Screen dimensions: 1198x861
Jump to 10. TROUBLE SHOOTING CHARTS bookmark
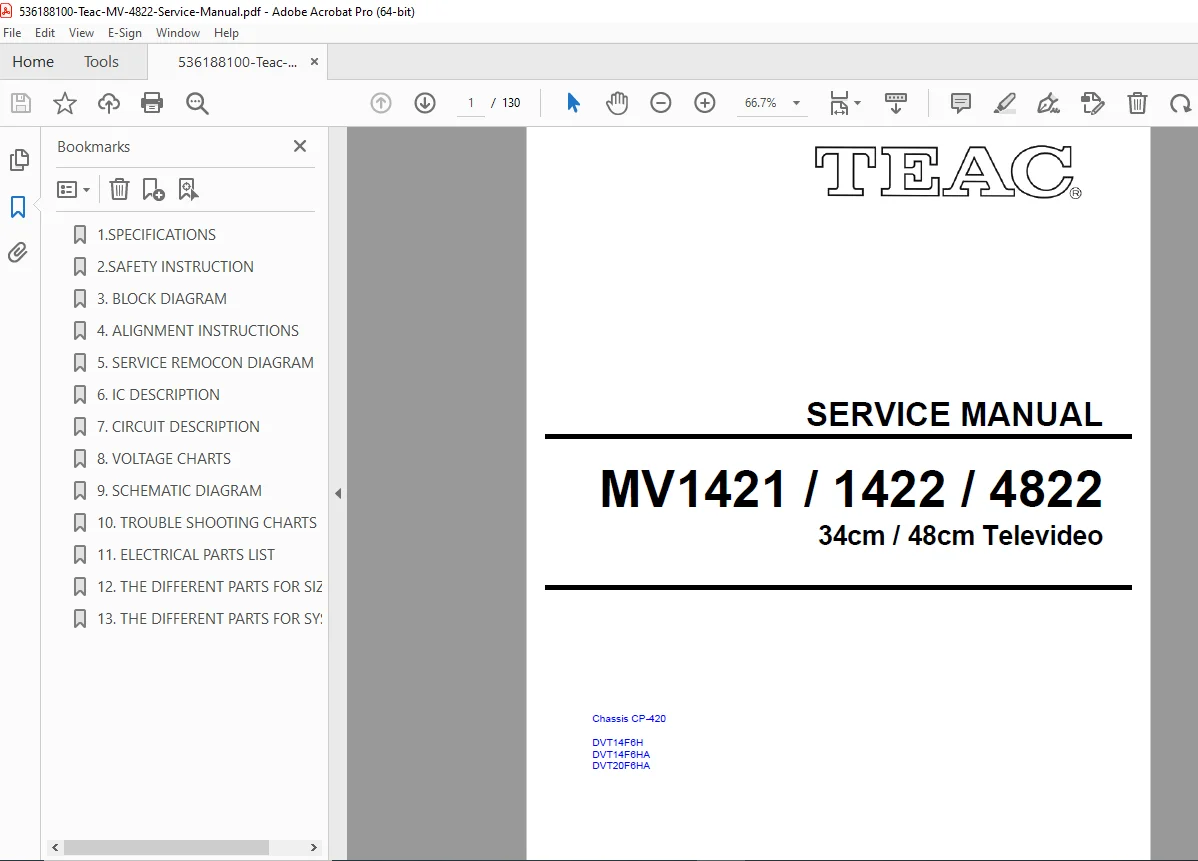click(x=206, y=523)
